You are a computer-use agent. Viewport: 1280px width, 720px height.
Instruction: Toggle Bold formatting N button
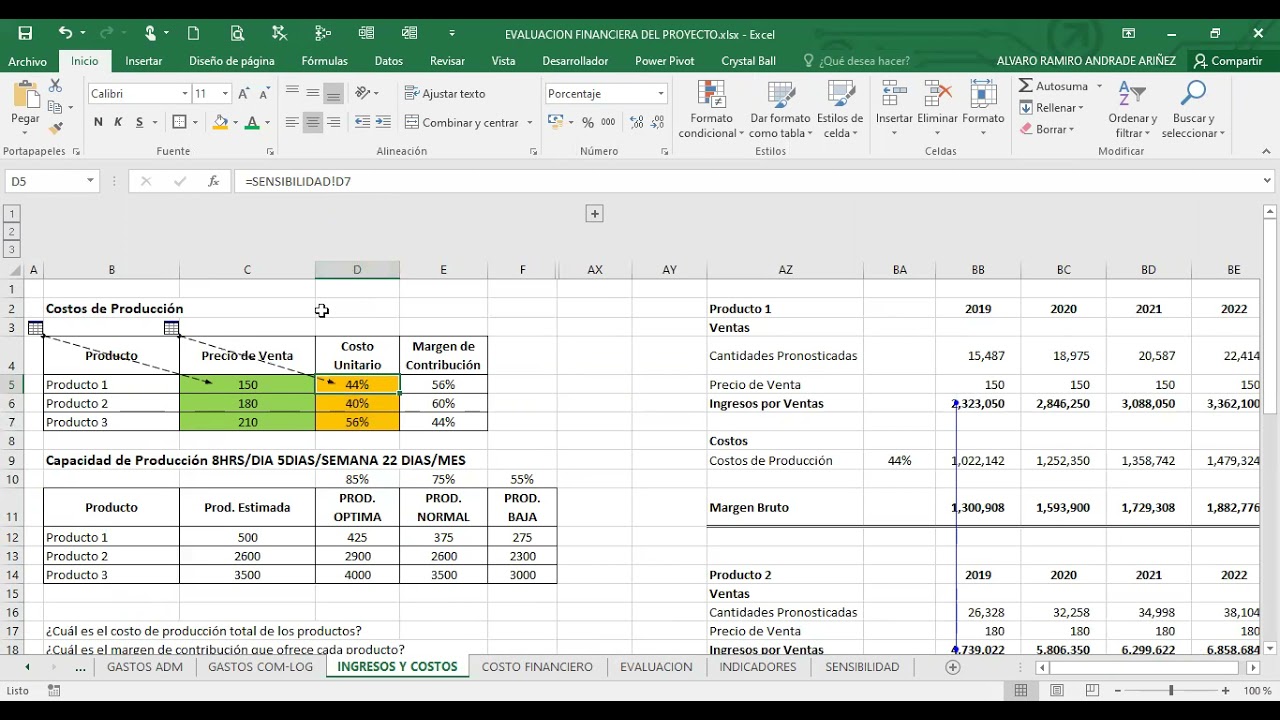pyautogui.click(x=98, y=122)
